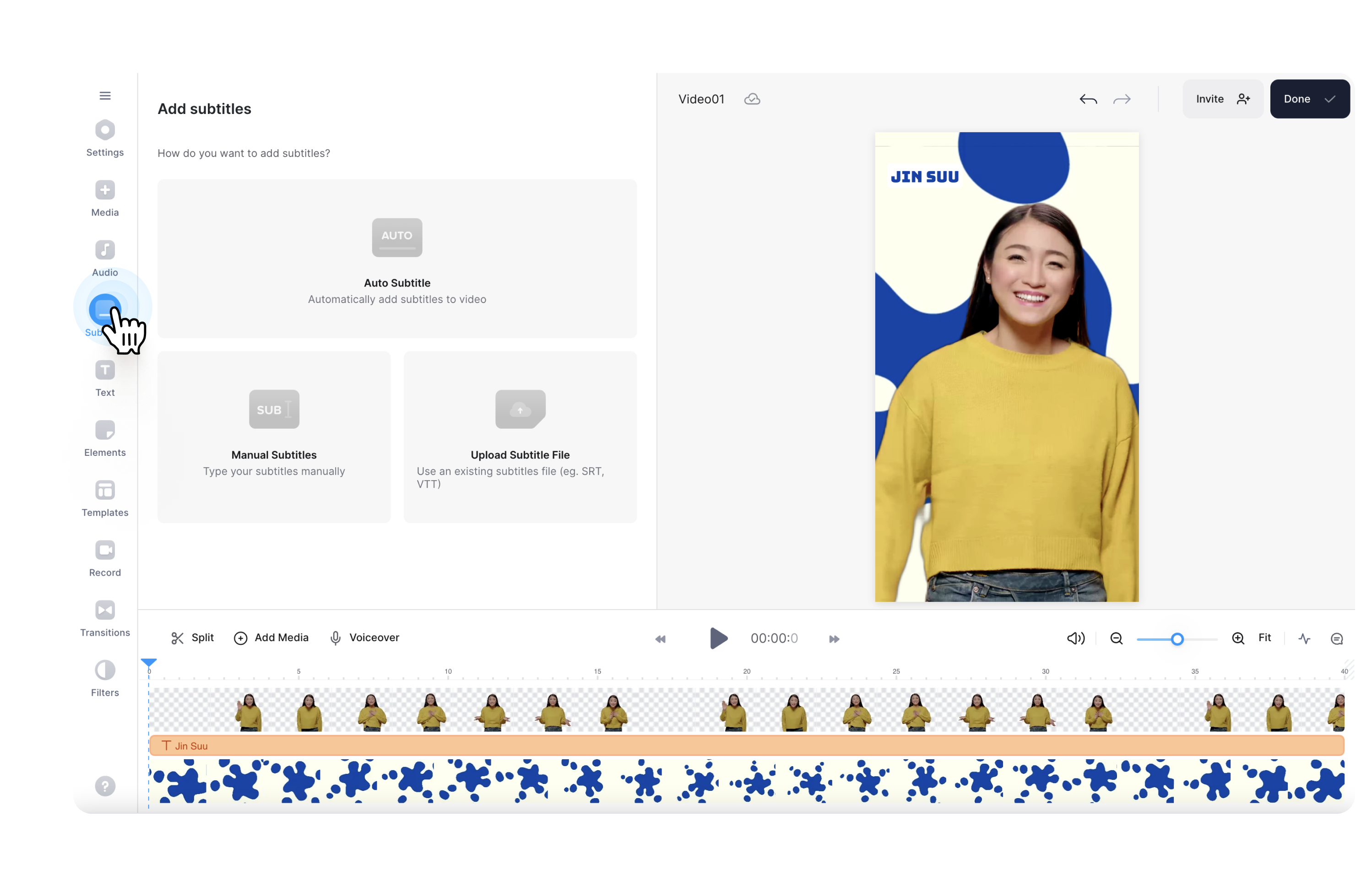Screen dimensions: 1372x886
Task: Select Upload Subtitle File card
Action: [x=520, y=437]
